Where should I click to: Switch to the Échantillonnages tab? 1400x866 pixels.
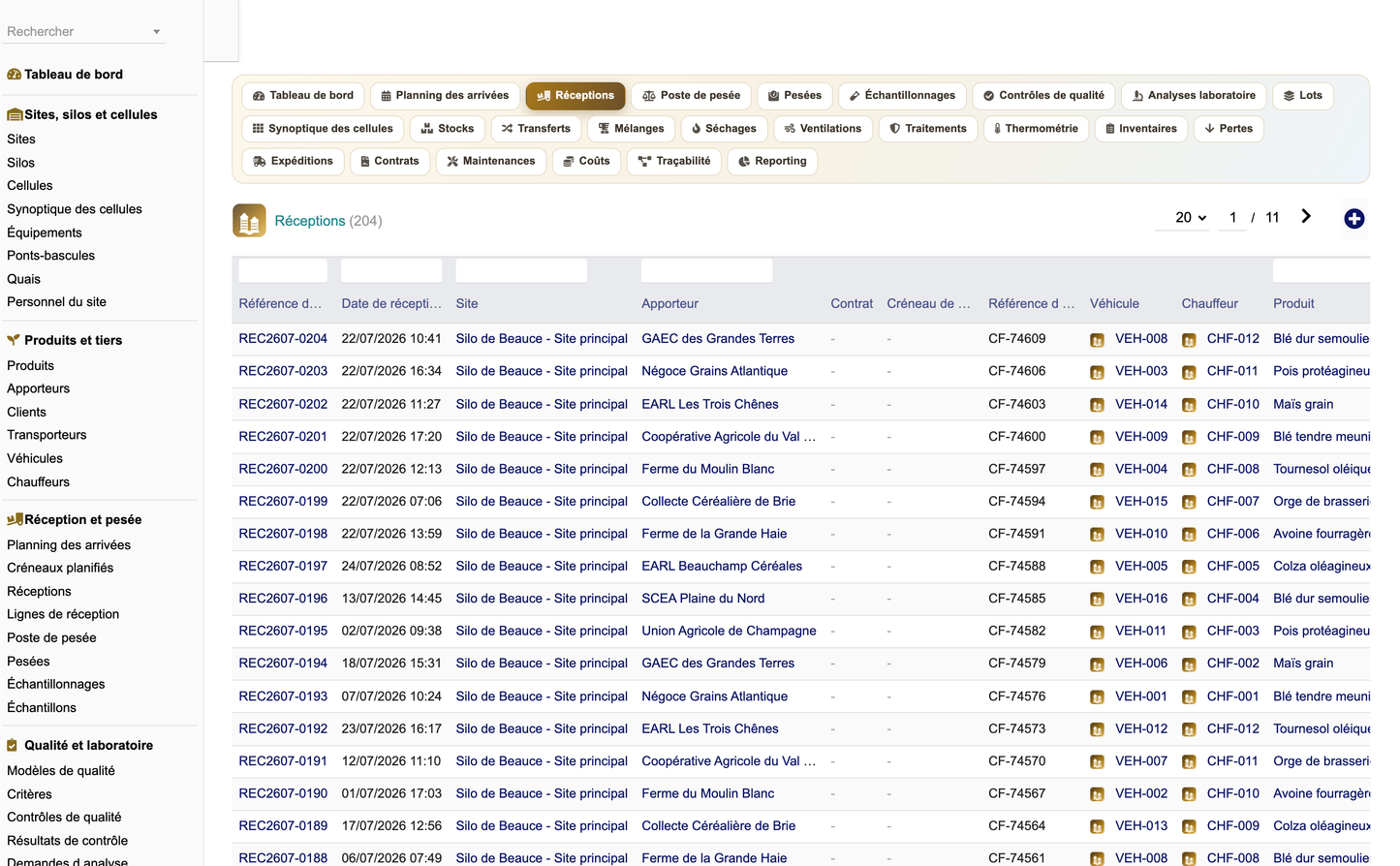click(902, 96)
